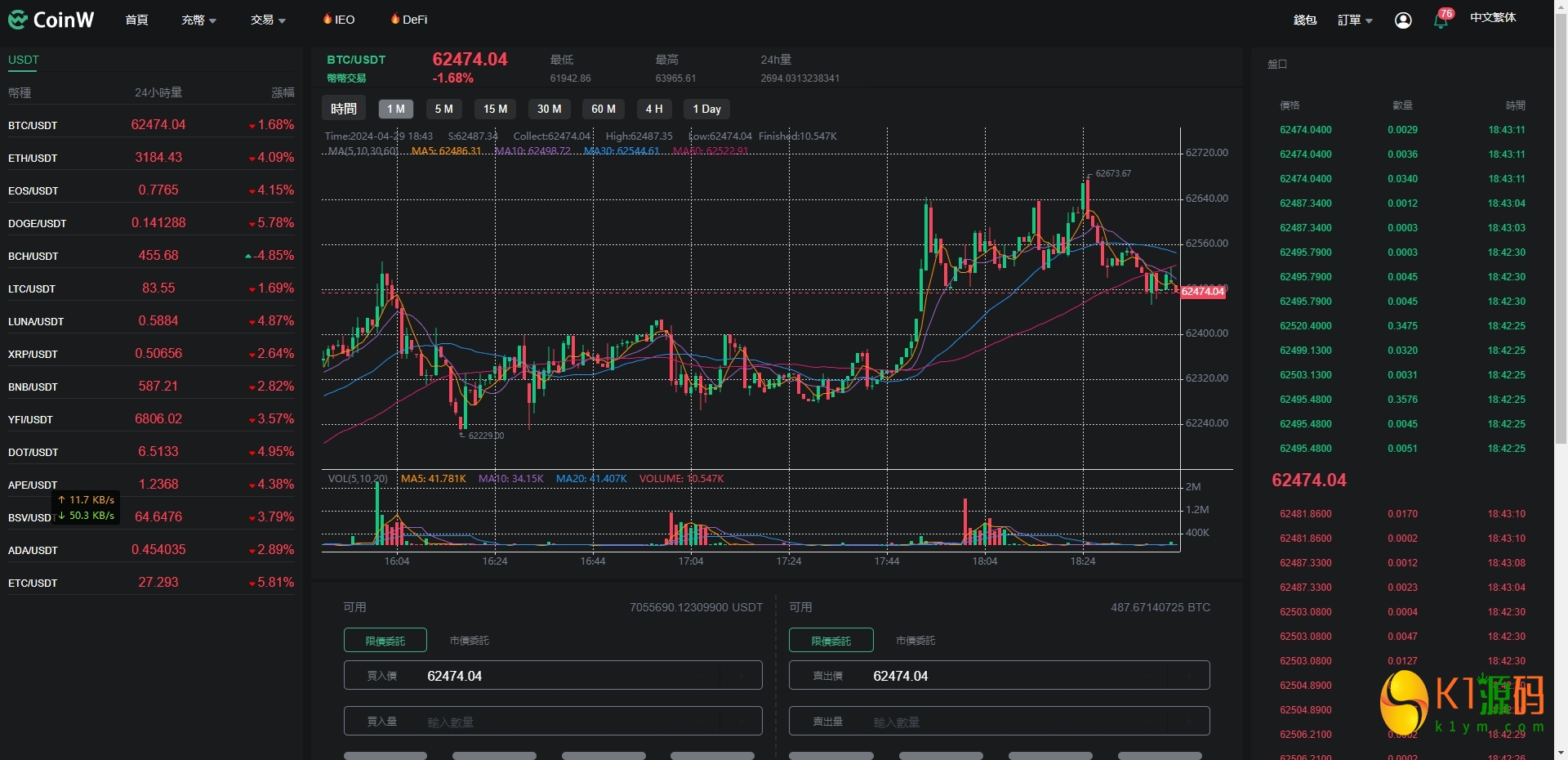Select the 時間 time chart view

tap(344, 109)
